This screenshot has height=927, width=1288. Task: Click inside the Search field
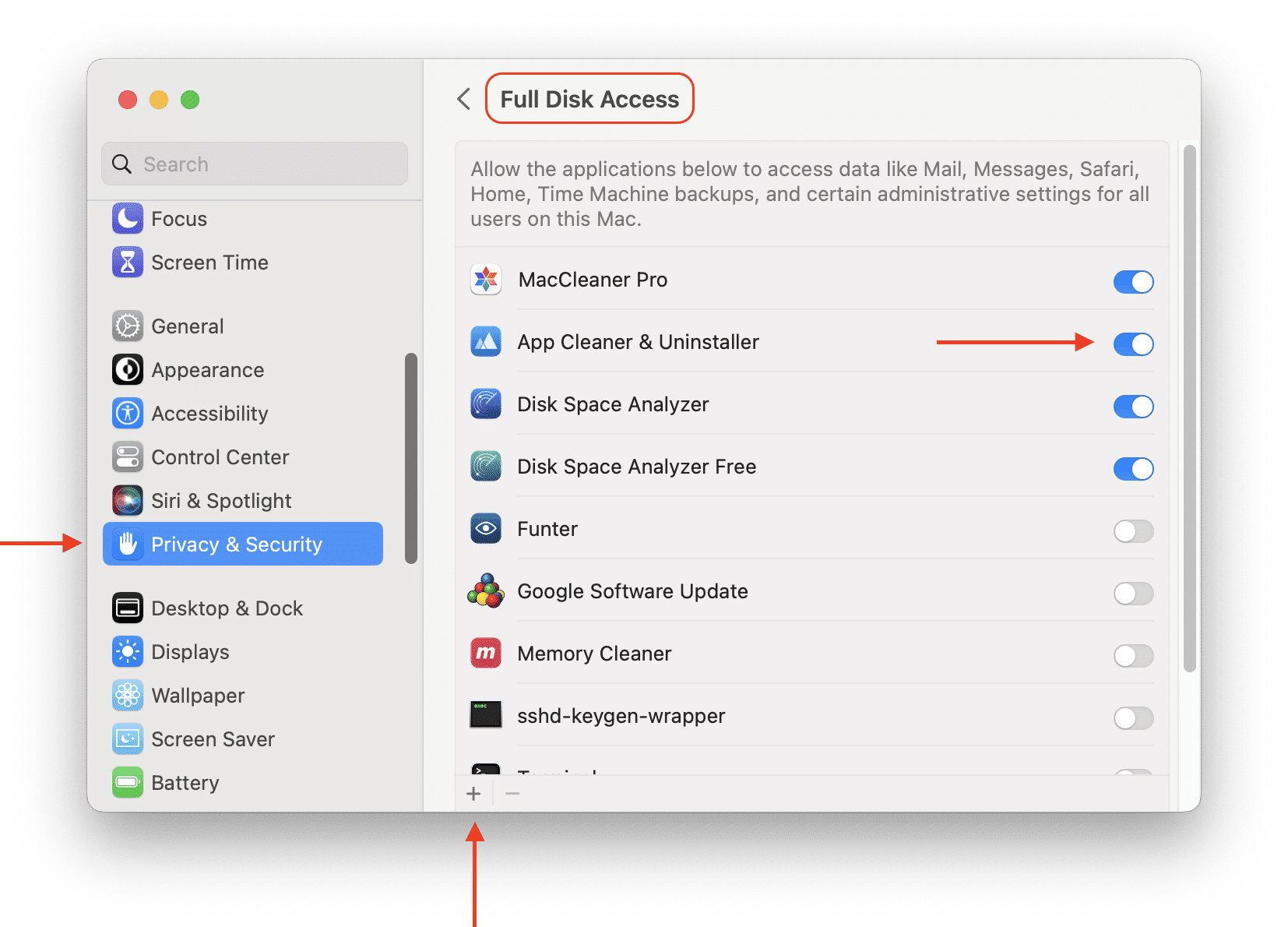click(254, 164)
